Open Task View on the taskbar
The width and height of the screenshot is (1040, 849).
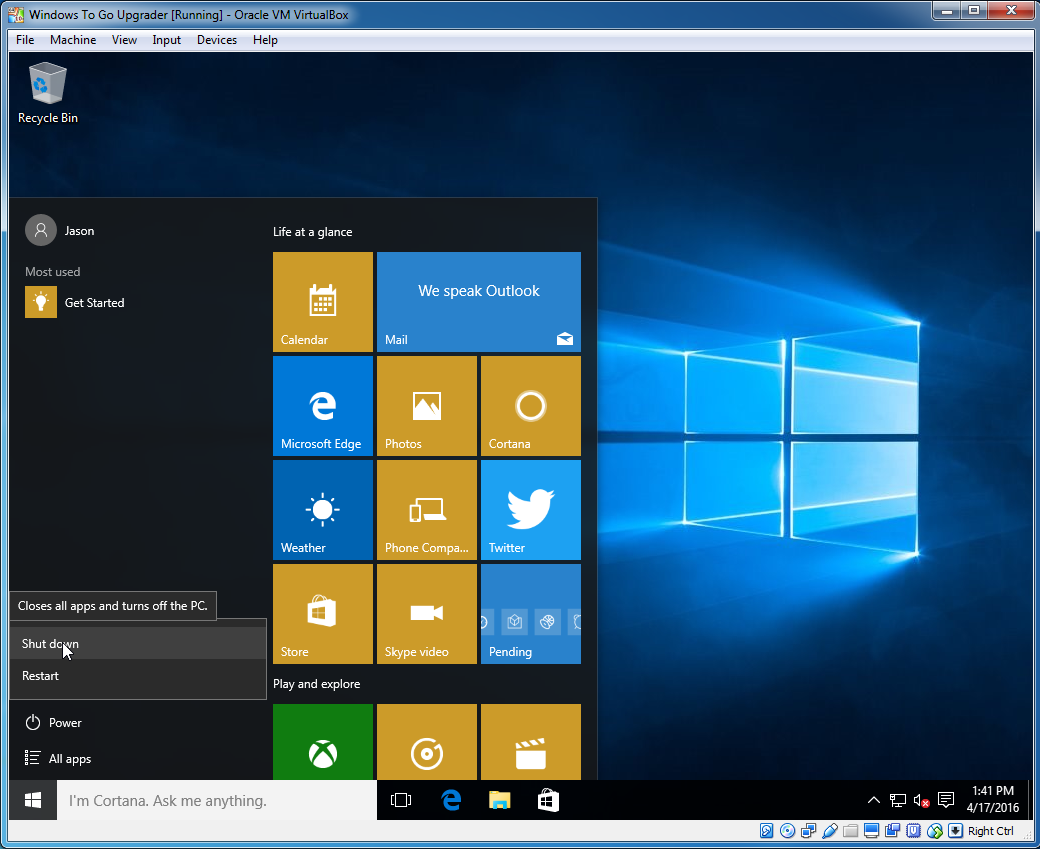click(401, 801)
